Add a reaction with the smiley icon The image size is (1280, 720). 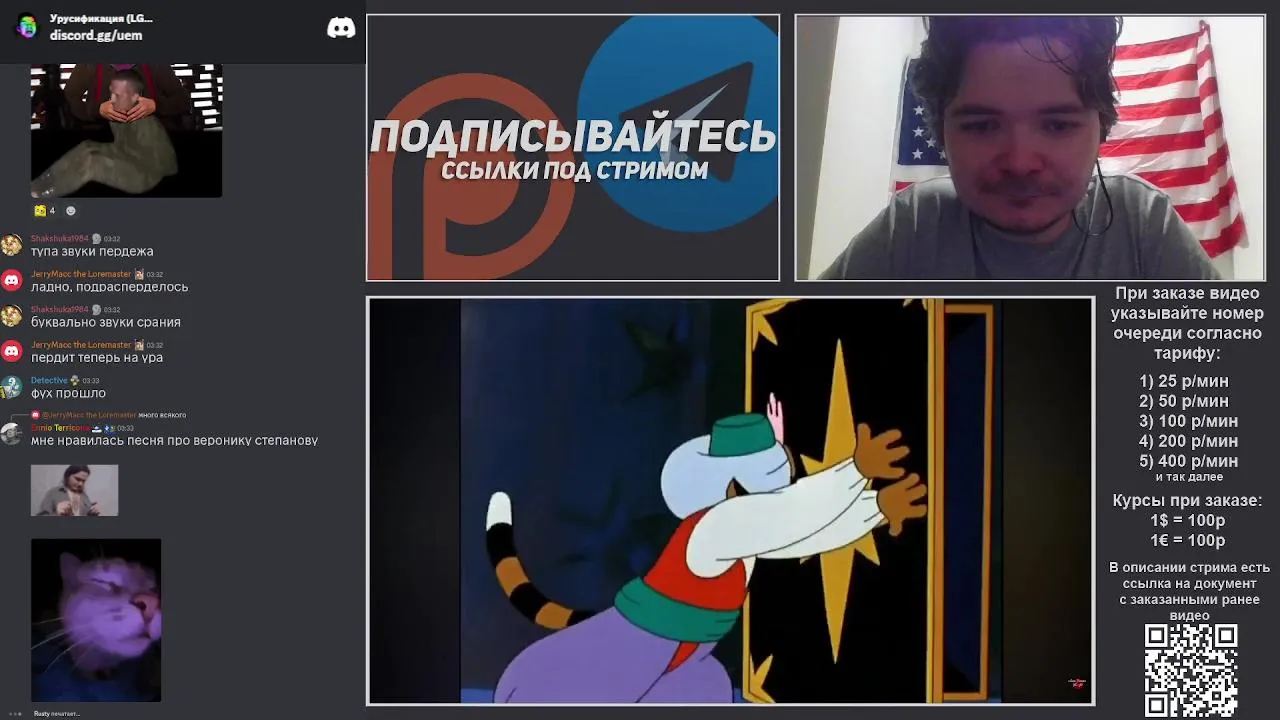[70, 211]
